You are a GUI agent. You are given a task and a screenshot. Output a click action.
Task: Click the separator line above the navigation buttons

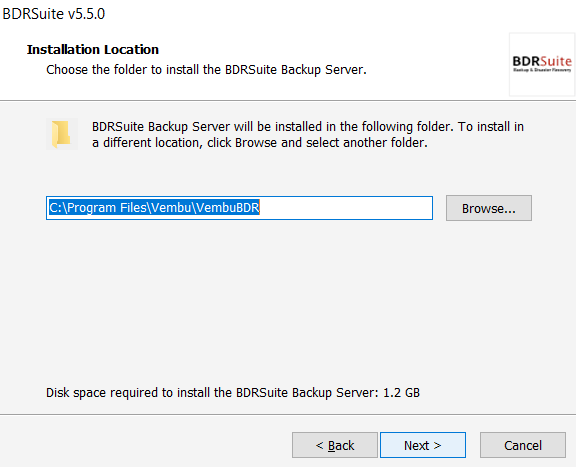tap(288, 414)
